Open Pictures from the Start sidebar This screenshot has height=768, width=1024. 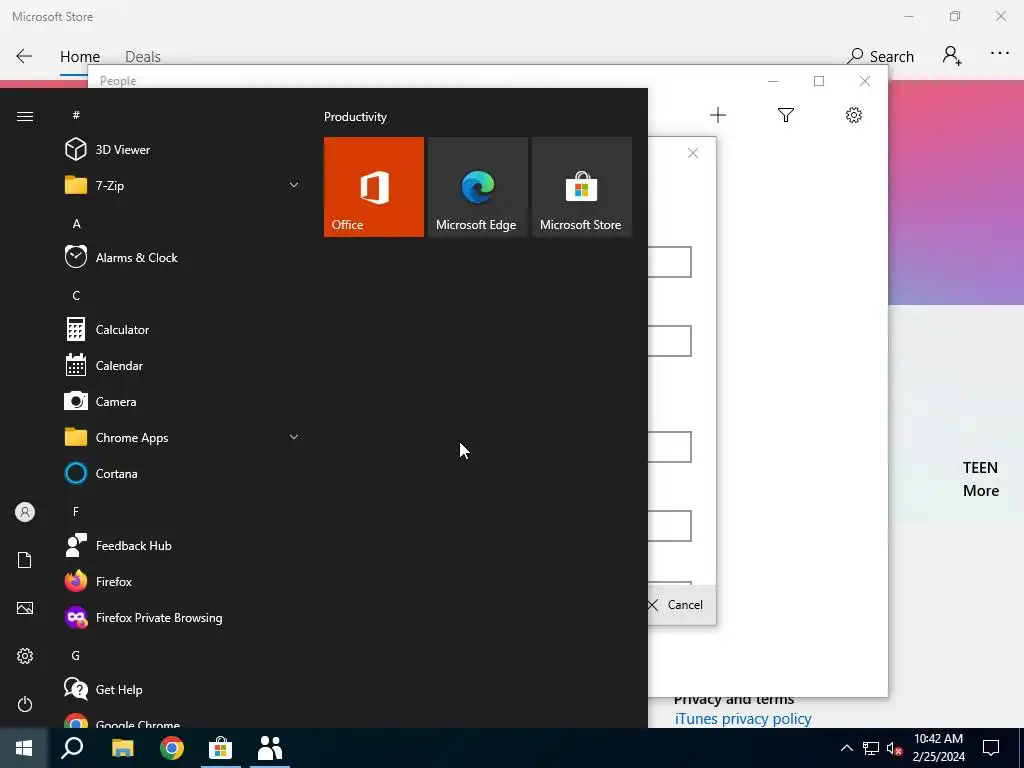click(25, 608)
